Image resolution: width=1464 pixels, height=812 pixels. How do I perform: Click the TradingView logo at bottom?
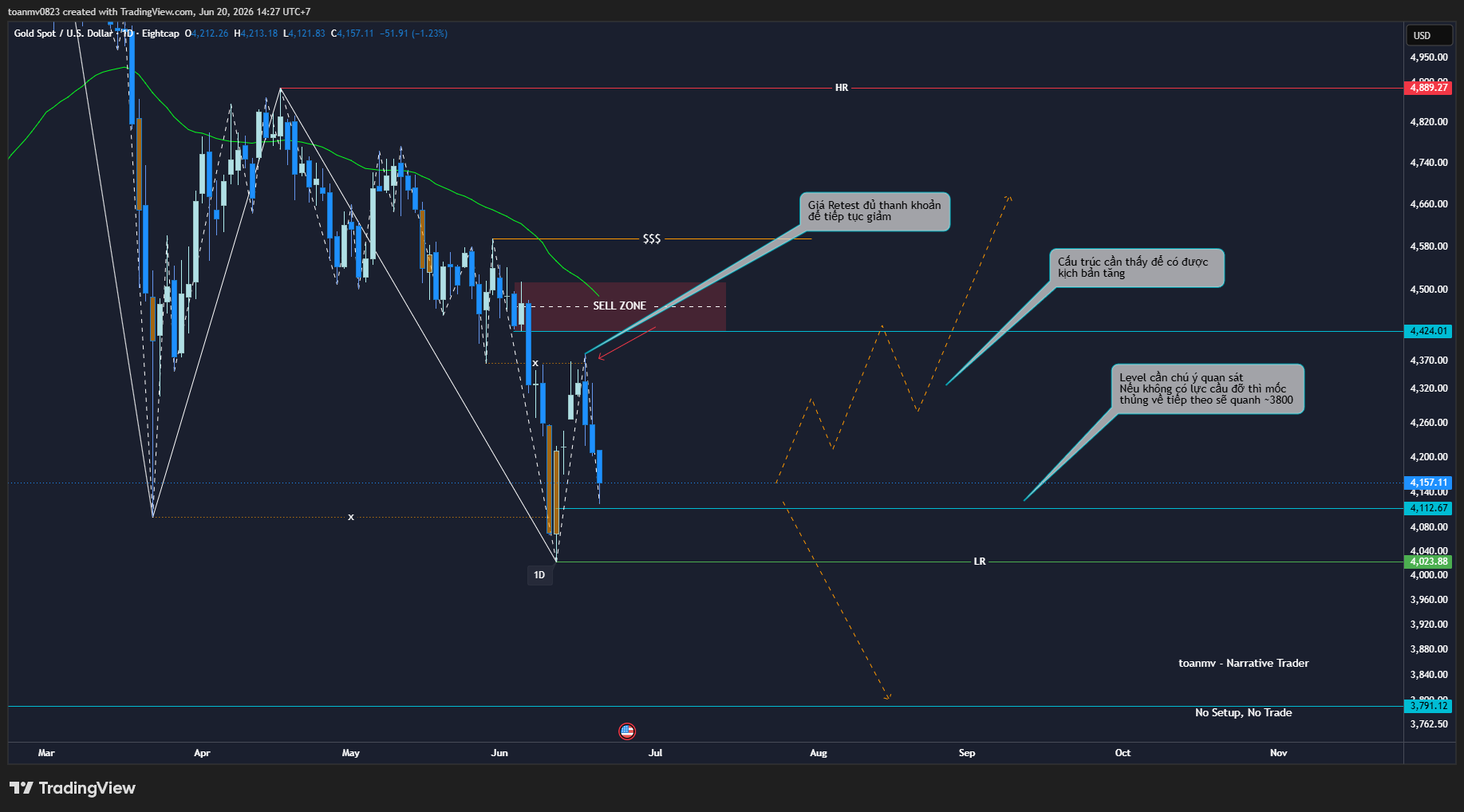point(73,788)
